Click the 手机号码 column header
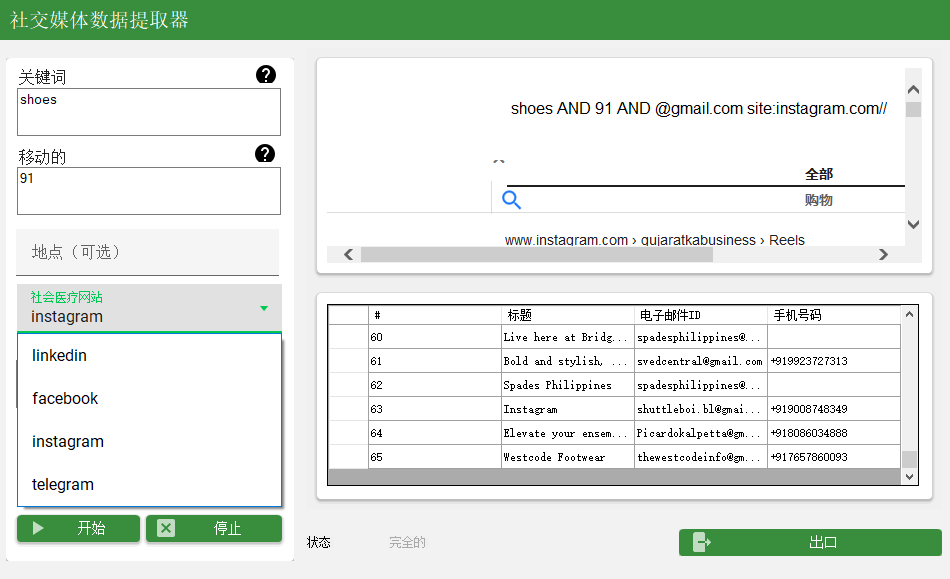950x579 pixels. (x=834, y=315)
